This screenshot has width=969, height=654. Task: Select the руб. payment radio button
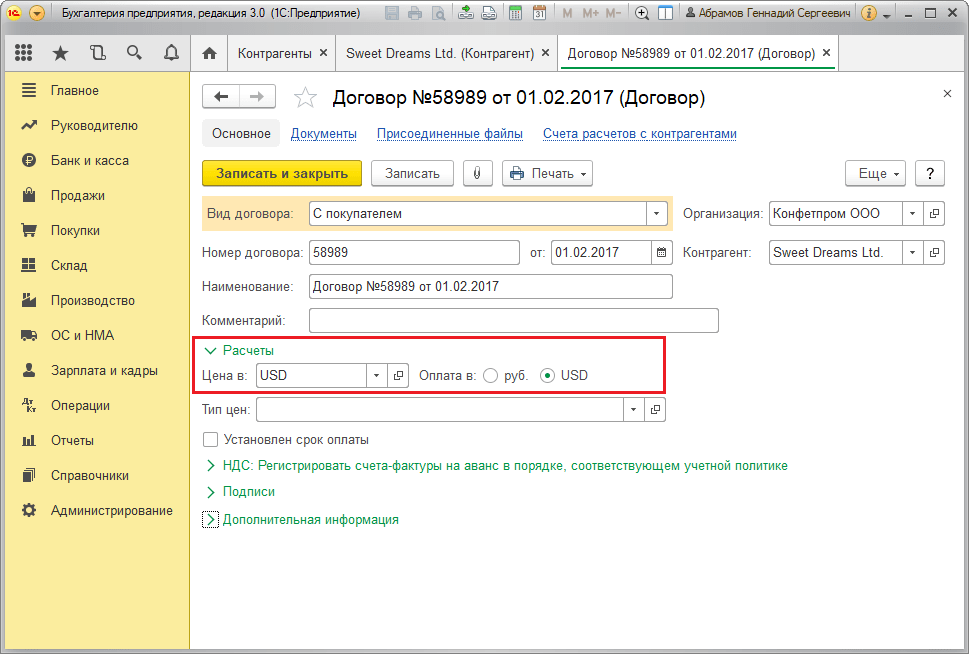pyautogui.click(x=491, y=376)
